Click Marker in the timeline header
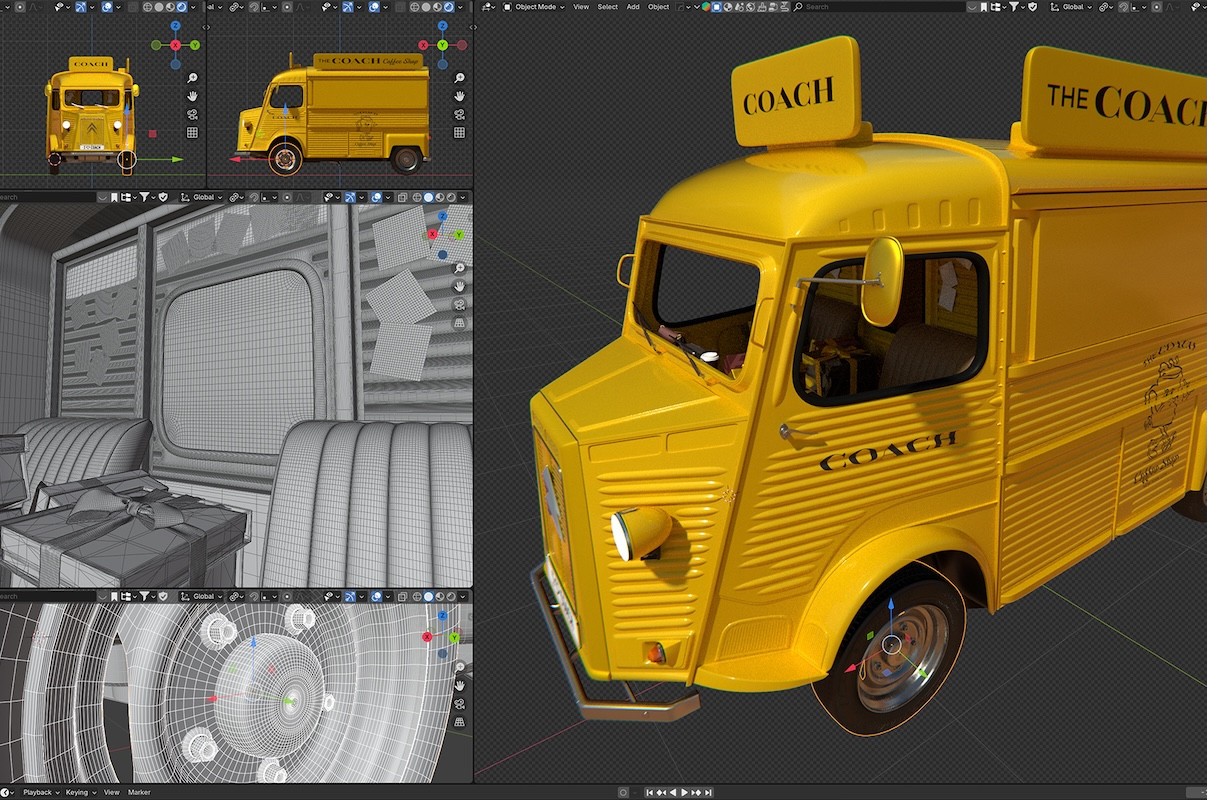The image size is (1207, 800). pyautogui.click(x=139, y=792)
